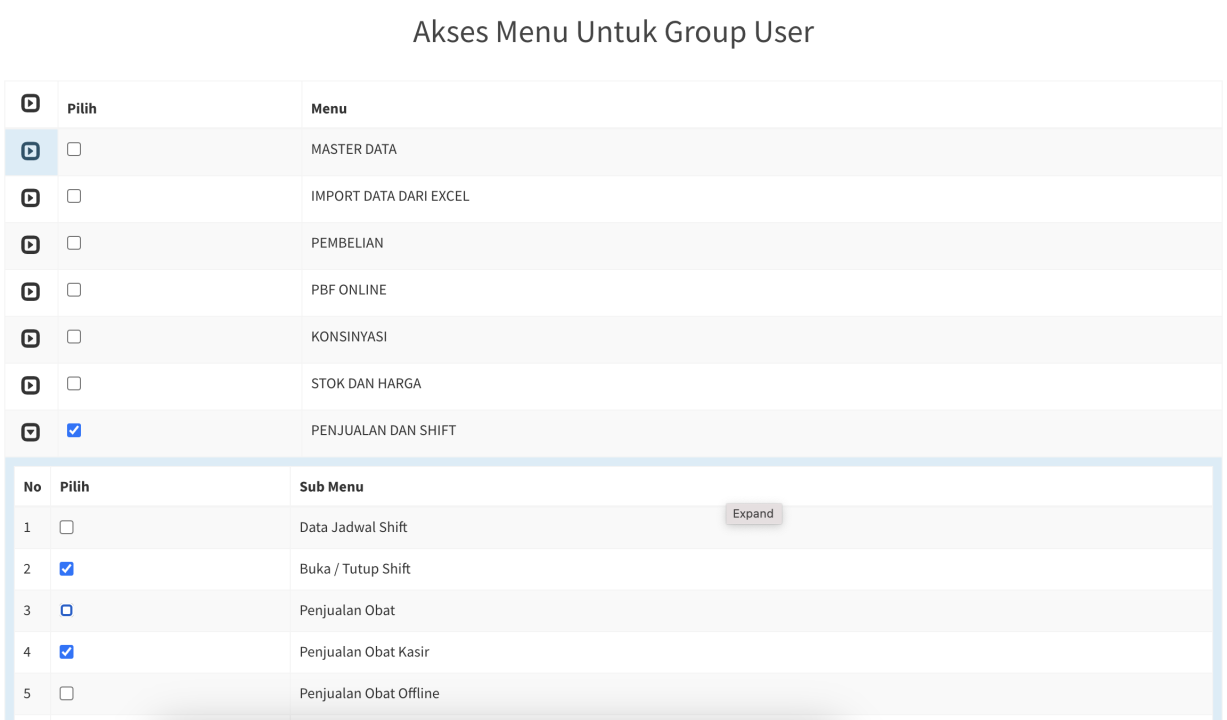
Task: Tick the PEMBELIAN menu checkbox
Action: [x=74, y=243]
